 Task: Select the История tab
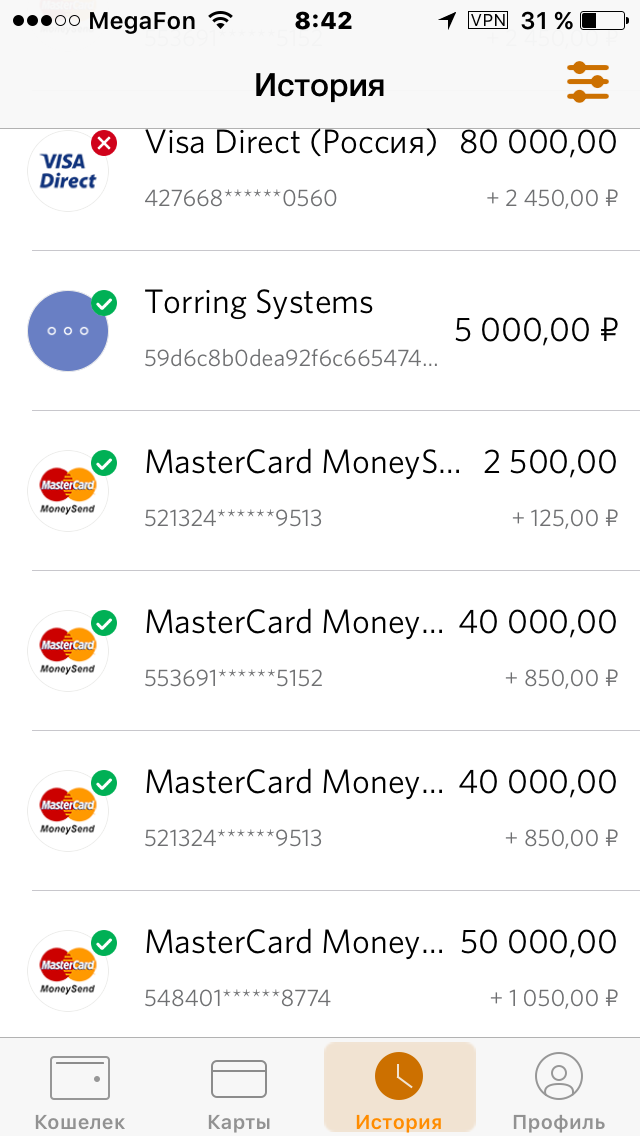pos(399,1092)
